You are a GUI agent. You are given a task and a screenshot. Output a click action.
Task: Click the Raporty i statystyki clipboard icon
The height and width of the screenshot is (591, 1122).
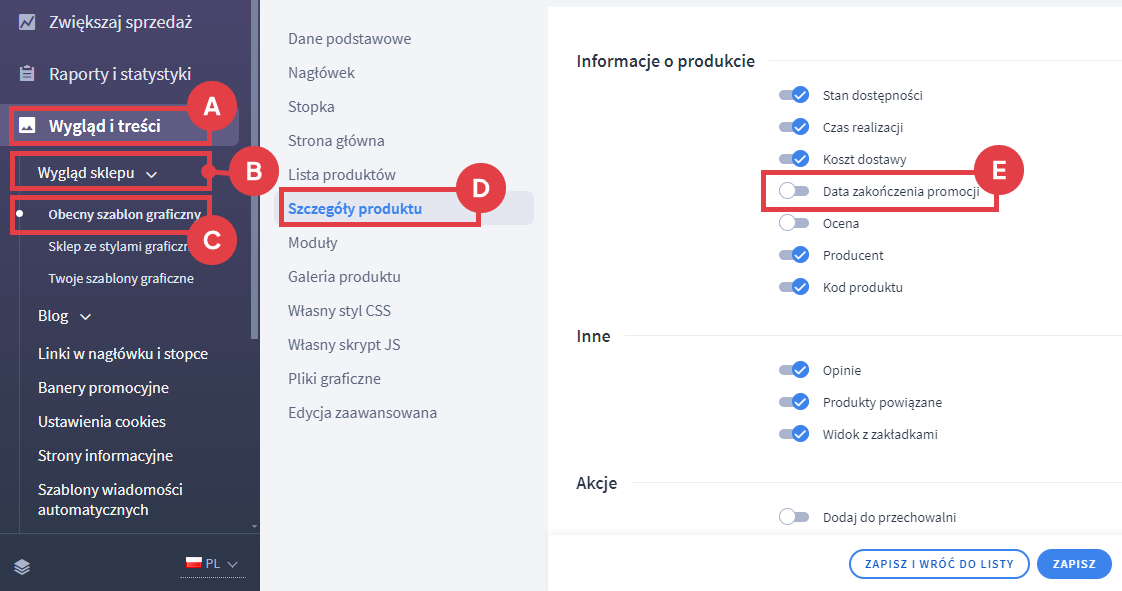(x=27, y=73)
